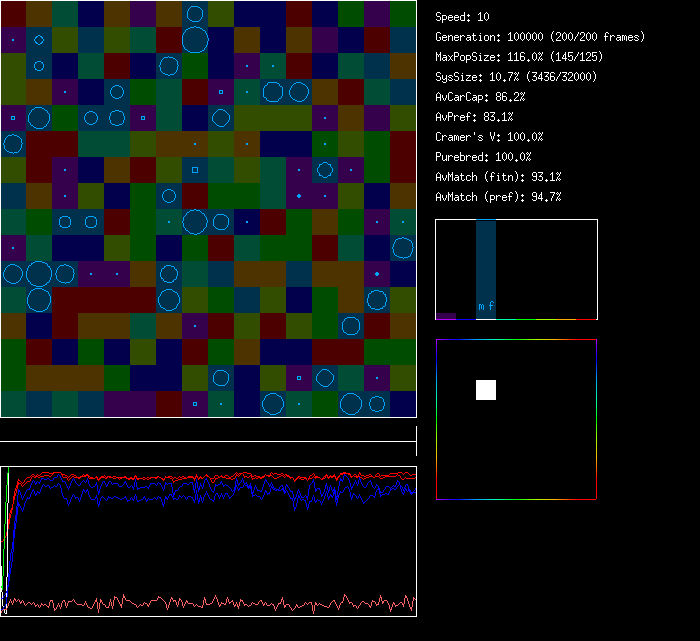The image size is (700, 641).
Task: Click the AvPref 83.1% statistic
Action: [473, 117]
